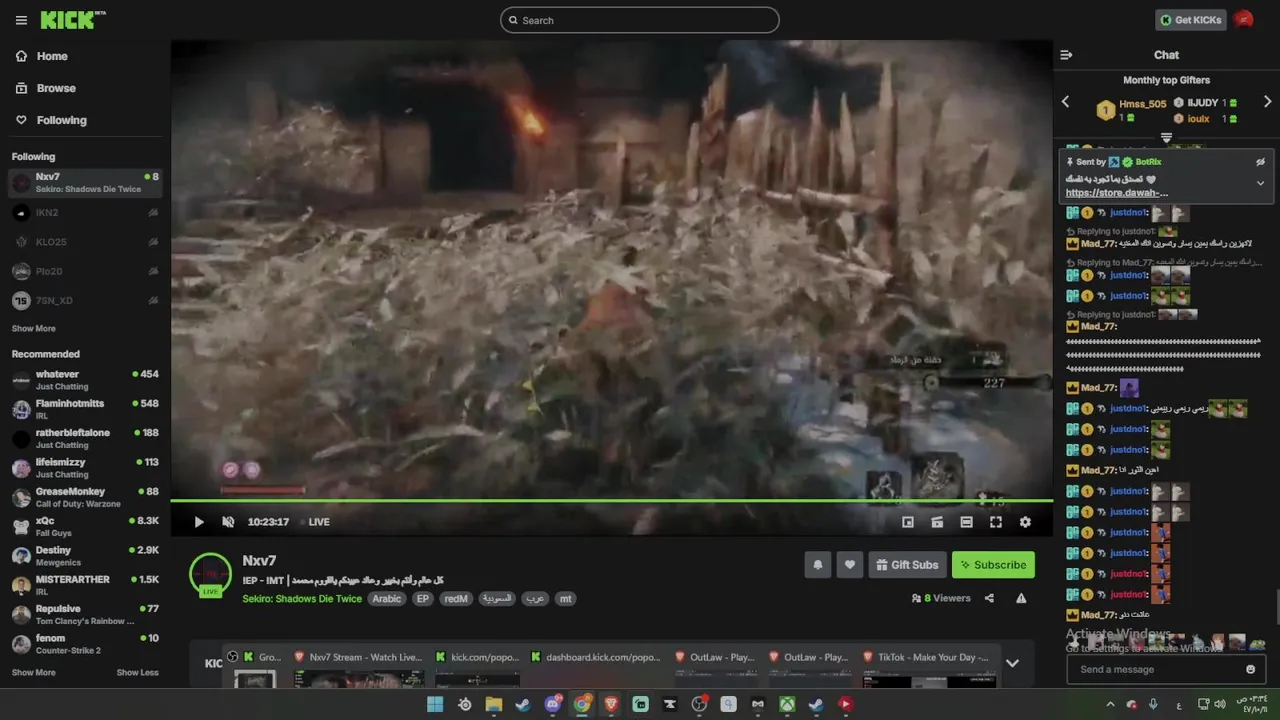Toggle theater mode icon
Viewport: 1280px width, 720px height.
click(966, 522)
